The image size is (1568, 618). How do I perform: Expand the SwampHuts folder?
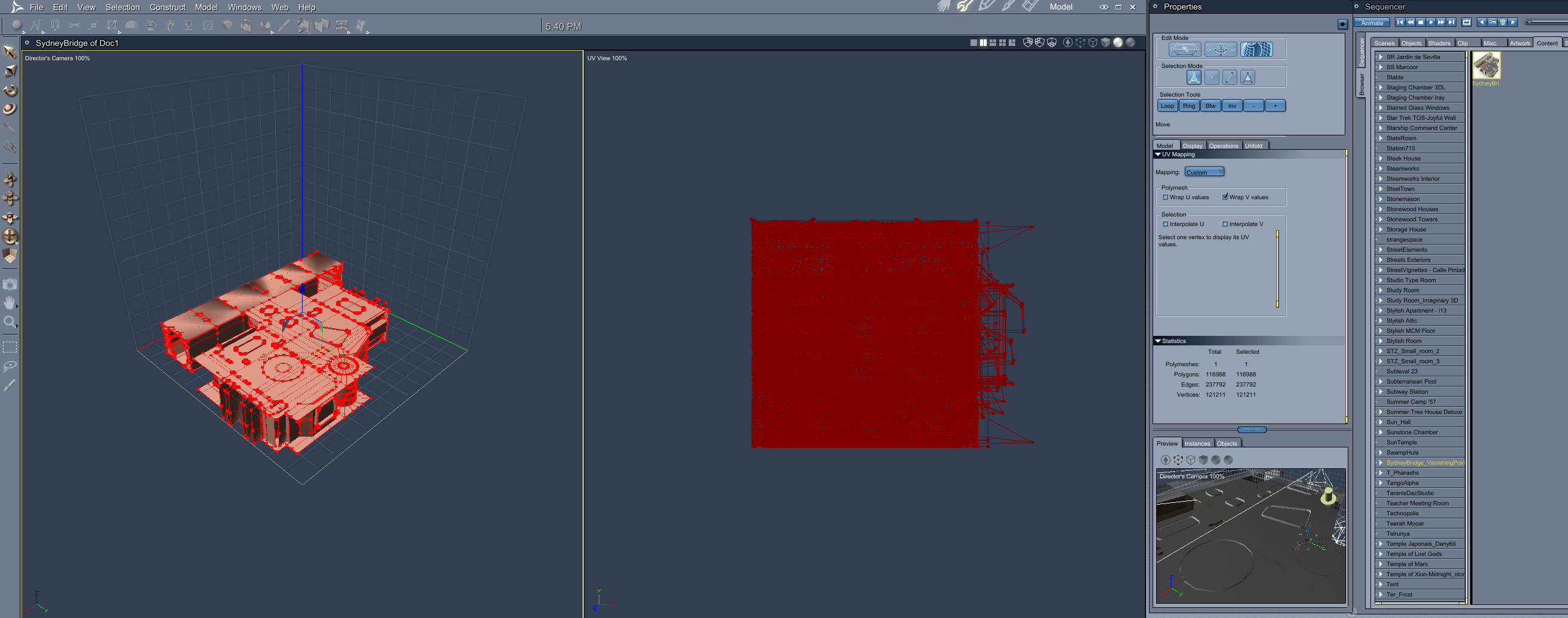pos(1381,453)
